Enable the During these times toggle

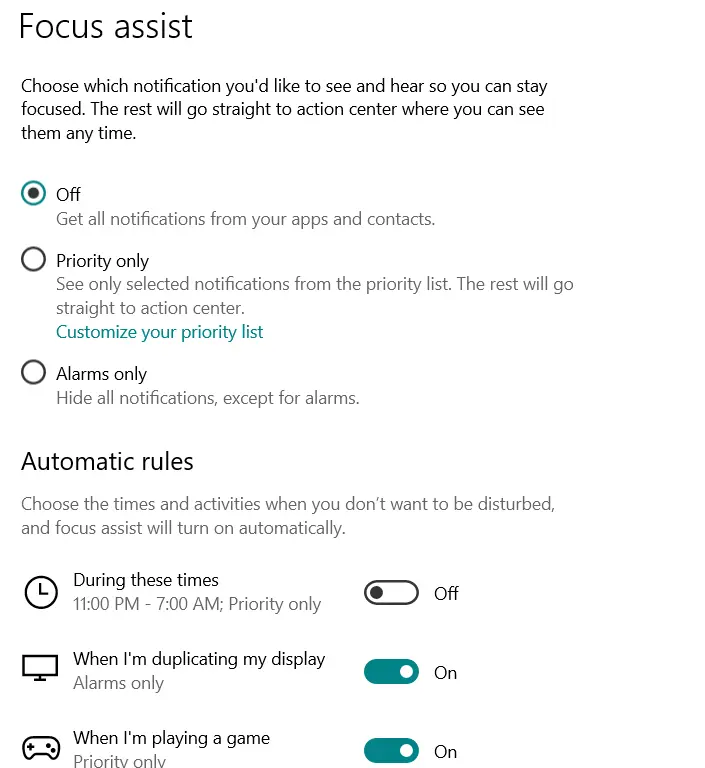pyautogui.click(x=391, y=593)
